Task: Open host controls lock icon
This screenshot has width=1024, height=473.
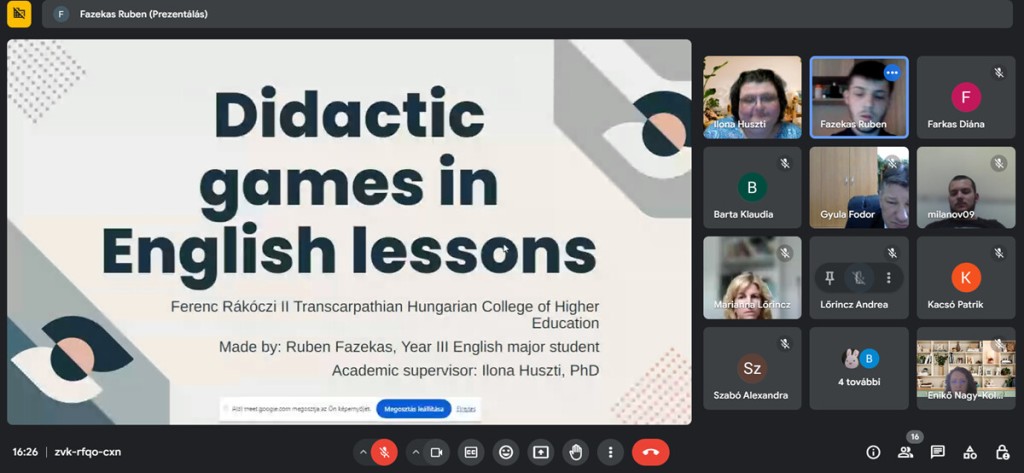Action: pyautogui.click(x=1001, y=452)
